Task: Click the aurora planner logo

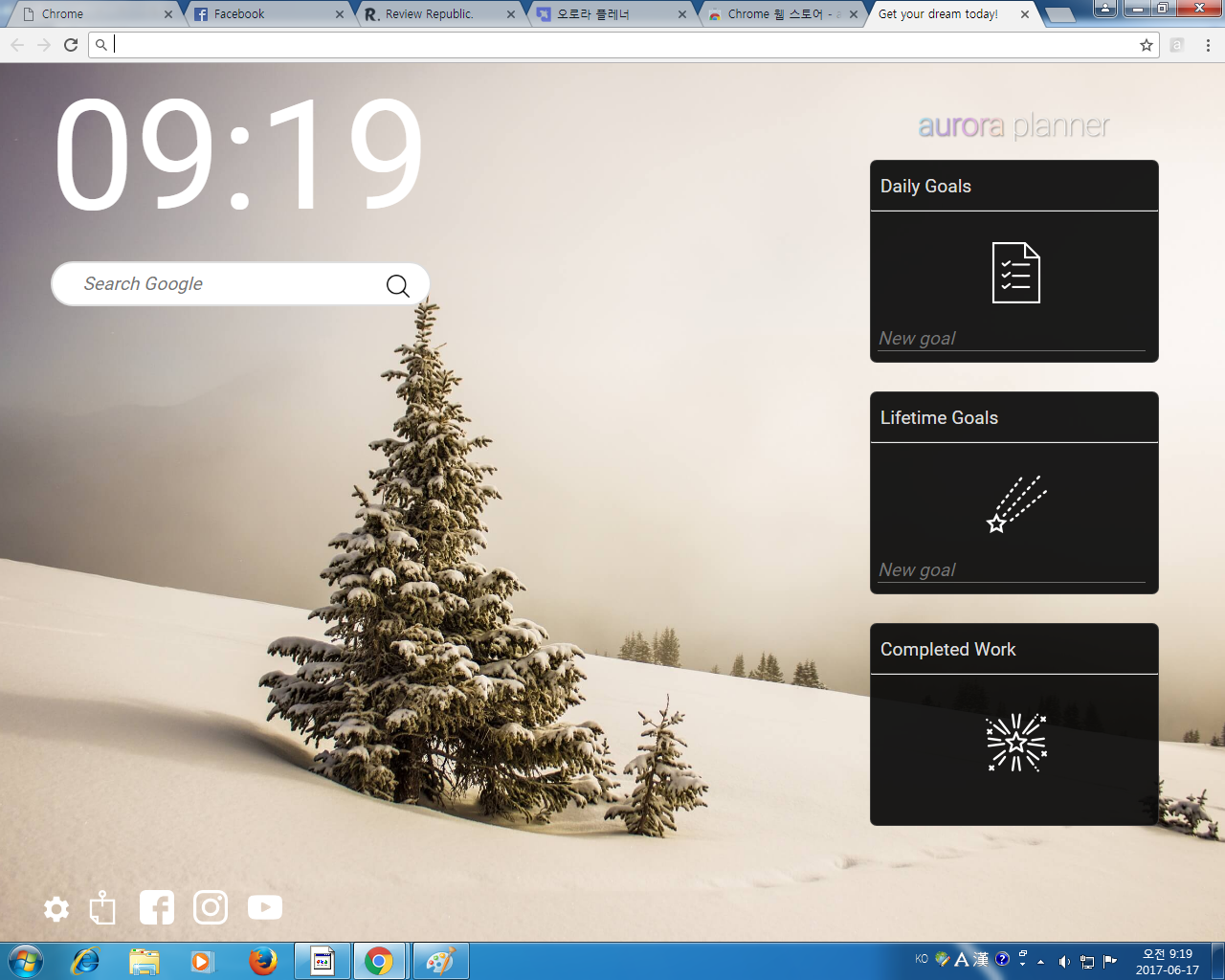Action: point(1014,125)
